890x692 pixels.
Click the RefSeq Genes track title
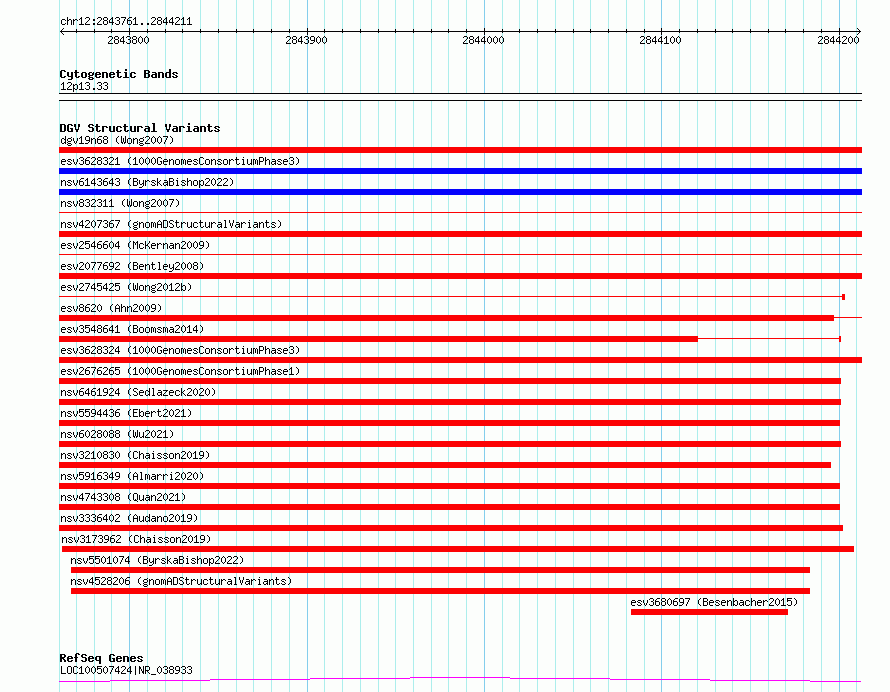[x=101, y=658]
